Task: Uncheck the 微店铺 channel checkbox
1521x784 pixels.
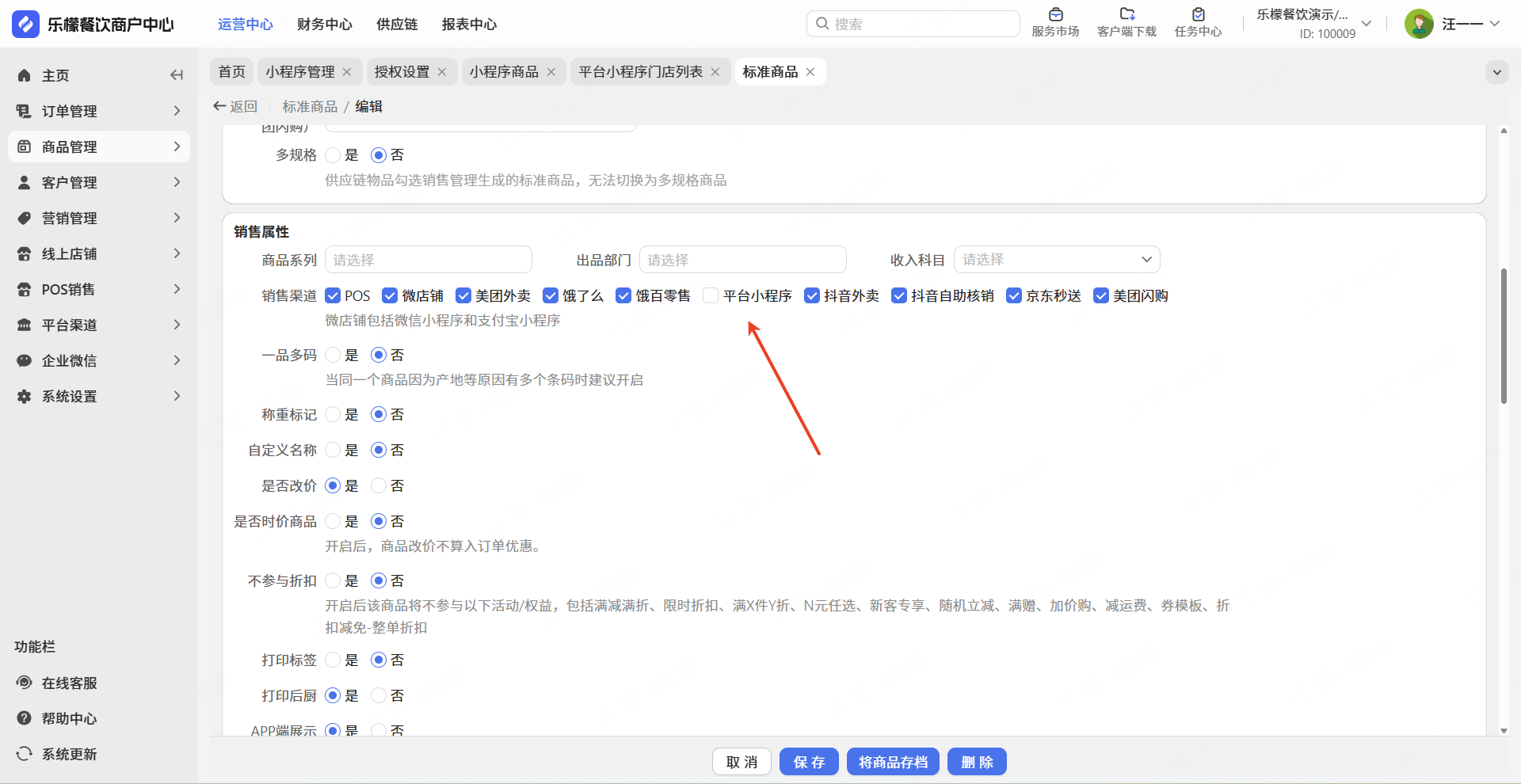Action: (x=390, y=295)
